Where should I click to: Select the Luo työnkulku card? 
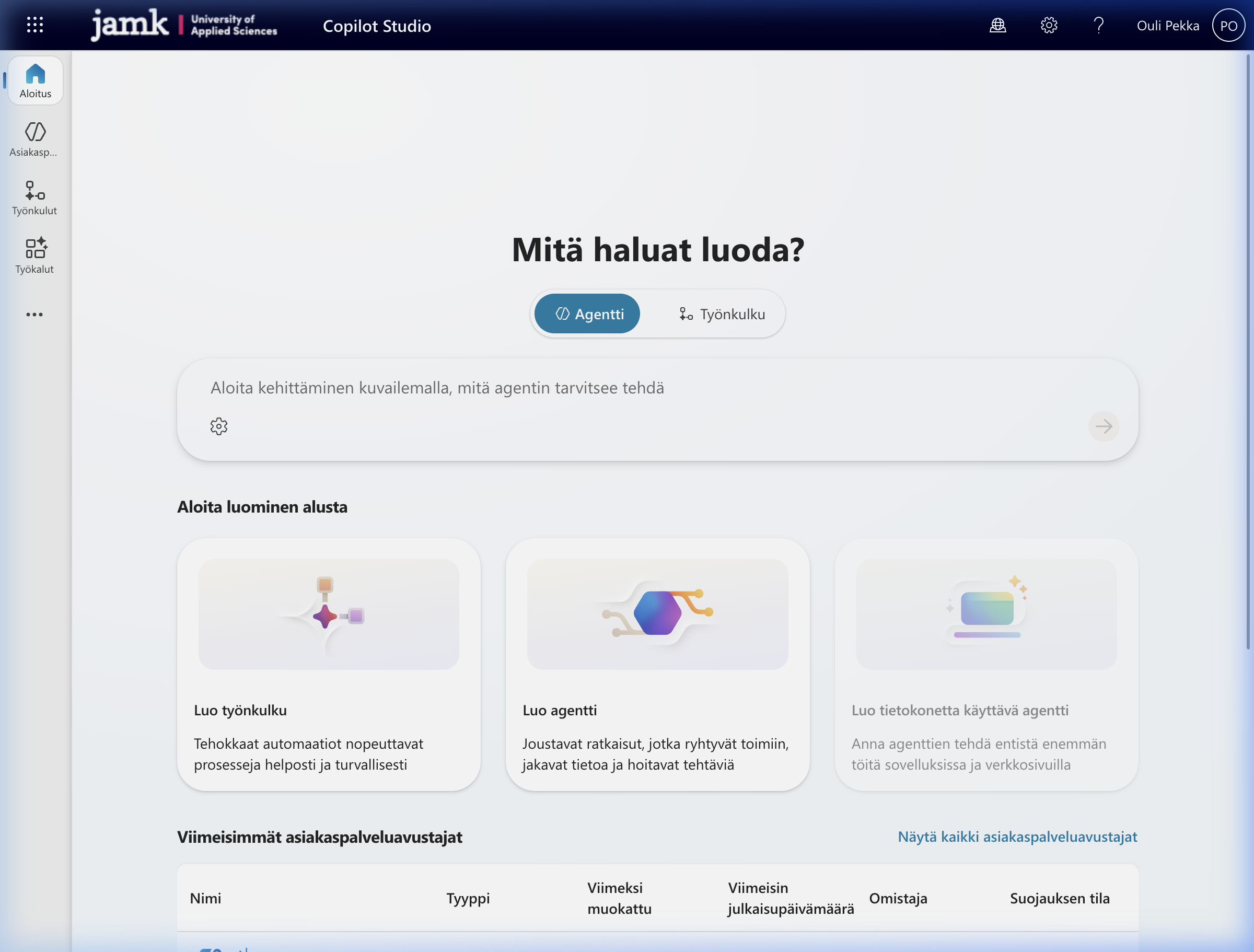[x=328, y=664]
